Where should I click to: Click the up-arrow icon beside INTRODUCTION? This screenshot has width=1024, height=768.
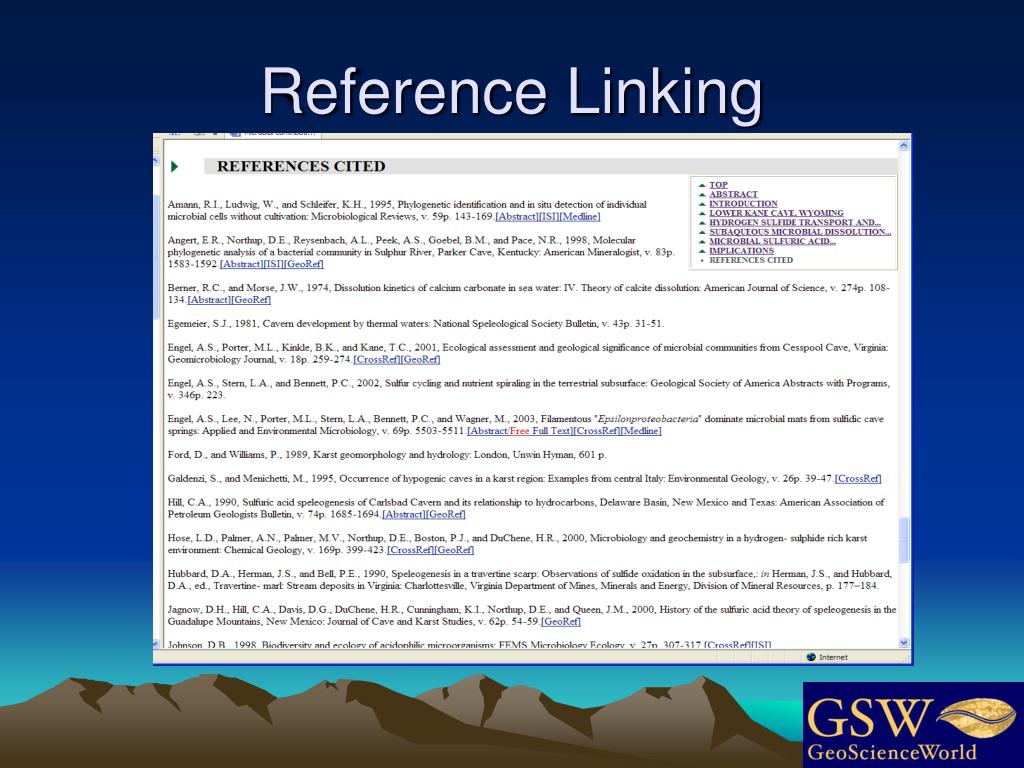702,204
